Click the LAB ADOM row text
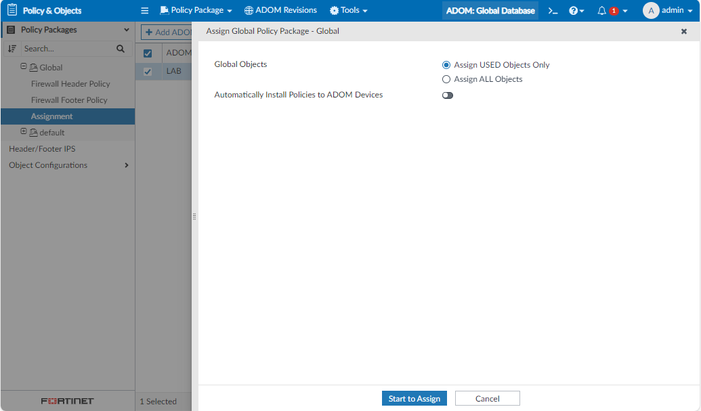The height and width of the screenshot is (411, 701). pos(174,71)
